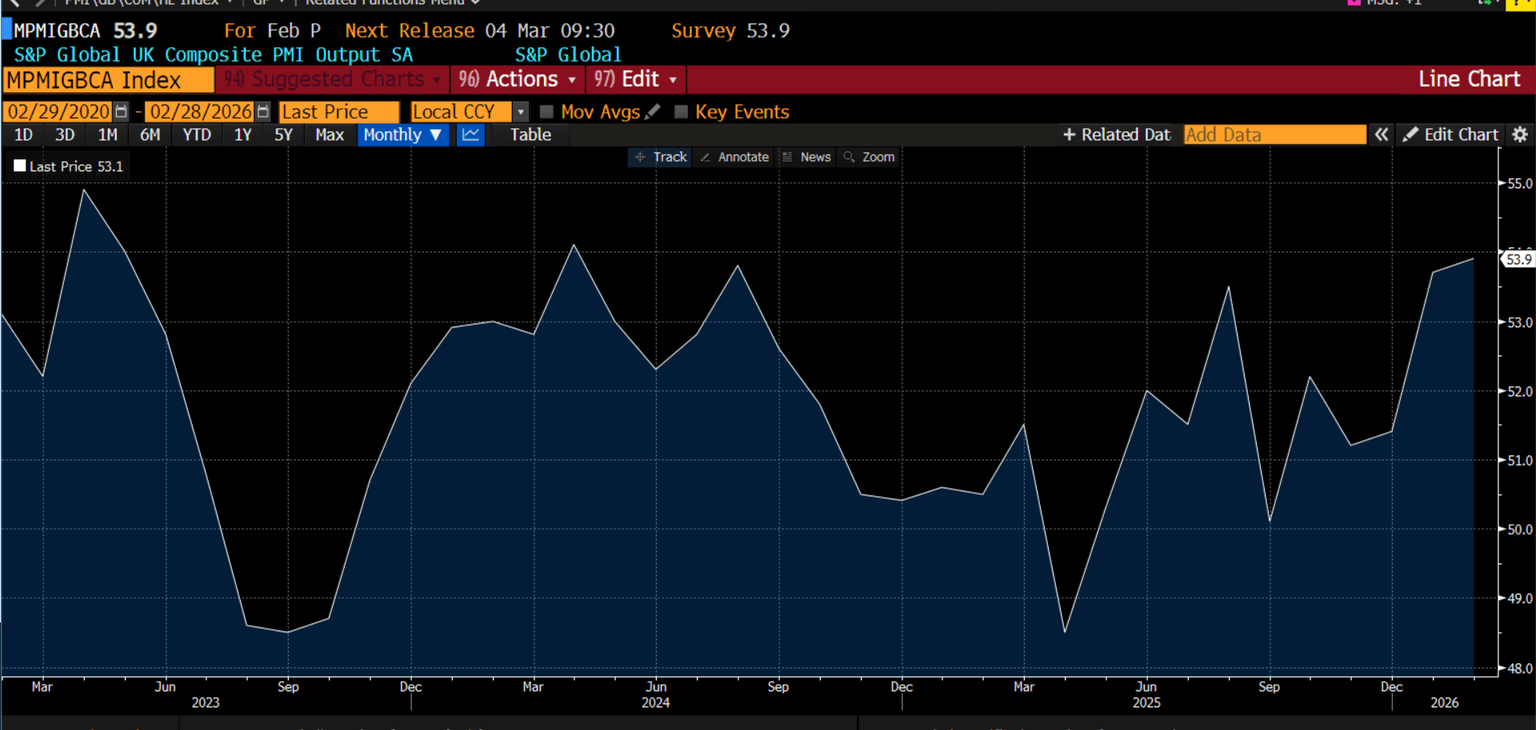Toggle the Last Price legend box
This screenshot has width=1536, height=730.
tap(20, 166)
